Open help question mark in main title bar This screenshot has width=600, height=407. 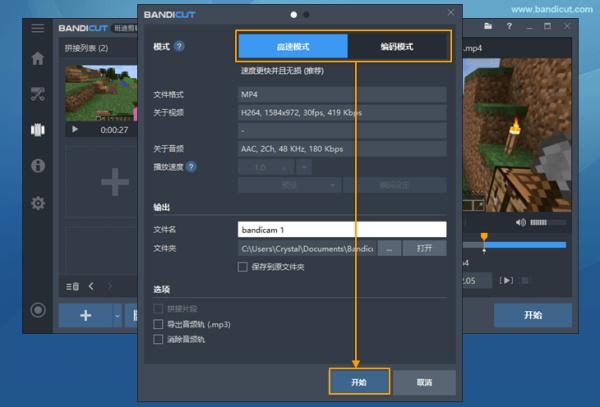[509, 26]
